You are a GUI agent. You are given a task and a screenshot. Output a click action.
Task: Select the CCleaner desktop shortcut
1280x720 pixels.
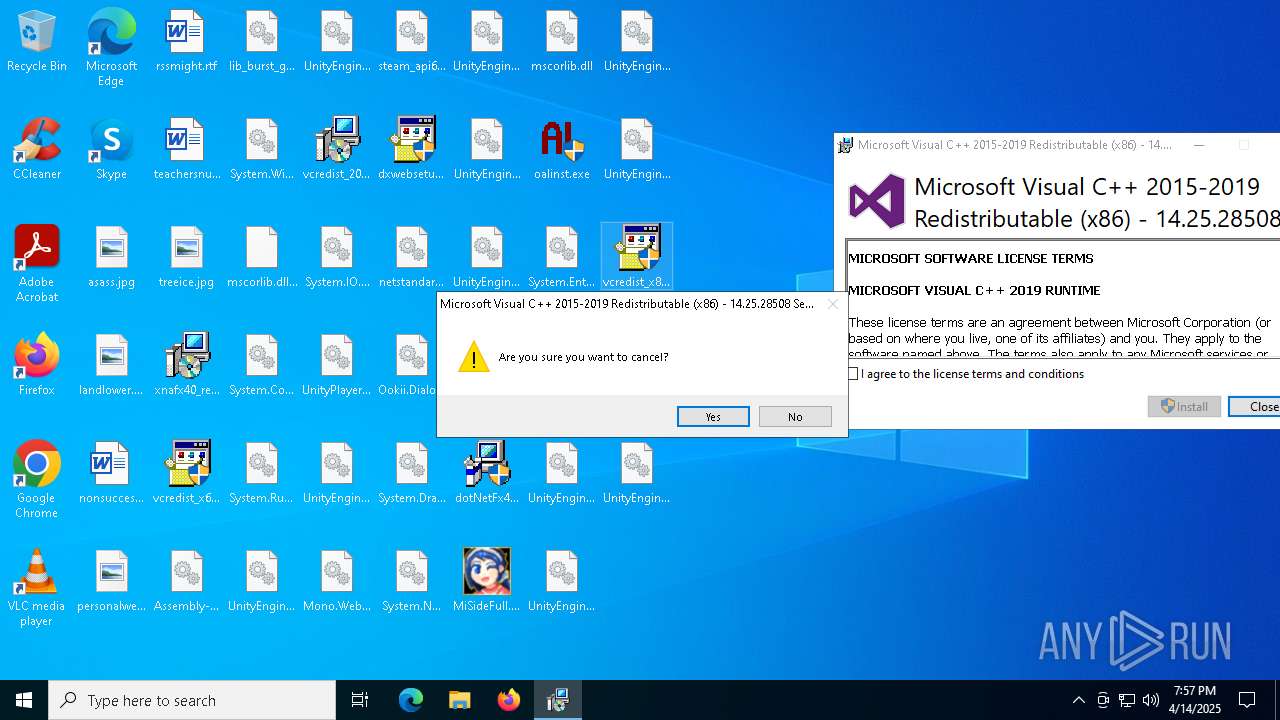(x=37, y=150)
